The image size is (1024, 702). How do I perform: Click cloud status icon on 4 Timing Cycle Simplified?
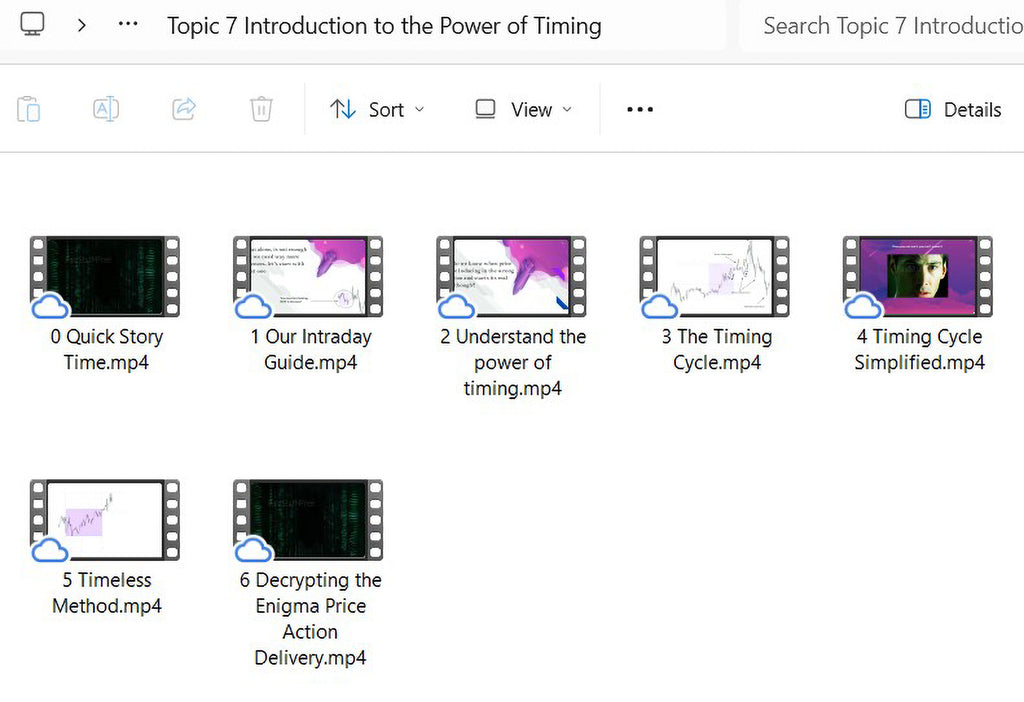863,306
